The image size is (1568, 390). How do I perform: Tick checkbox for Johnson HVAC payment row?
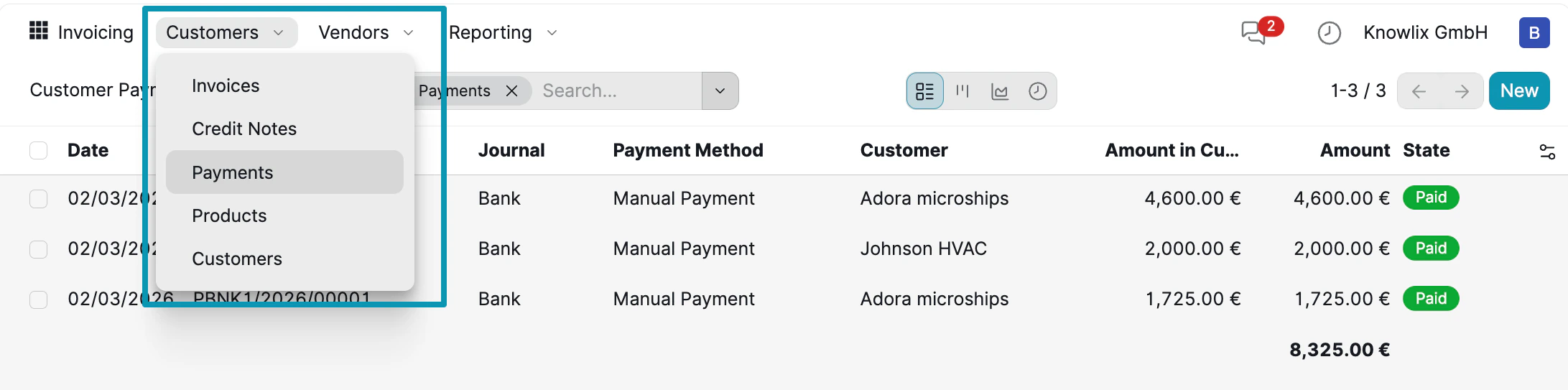point(39,249)
